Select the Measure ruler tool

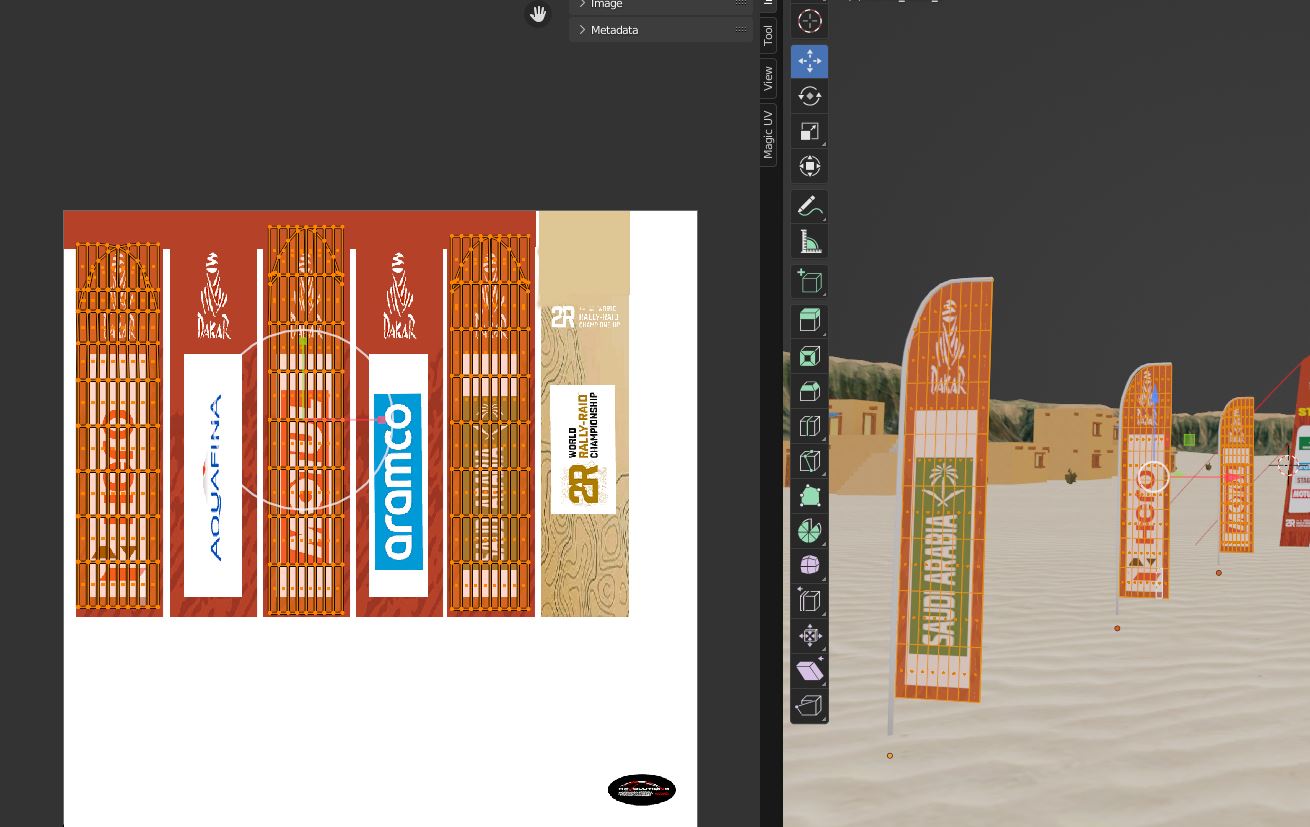tap(810, 242)
